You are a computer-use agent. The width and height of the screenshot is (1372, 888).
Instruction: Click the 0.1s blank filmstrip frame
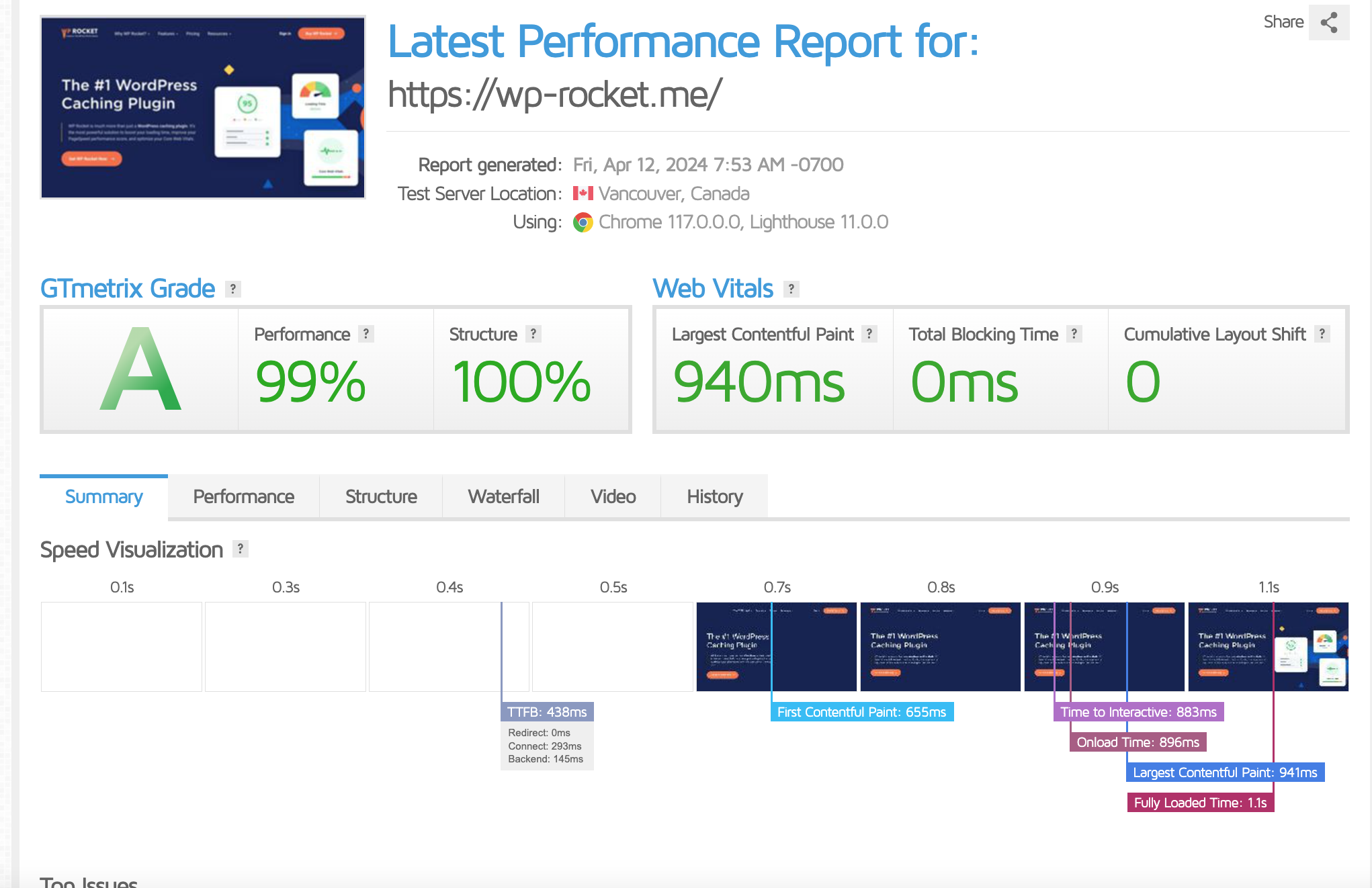click(122, 647)
